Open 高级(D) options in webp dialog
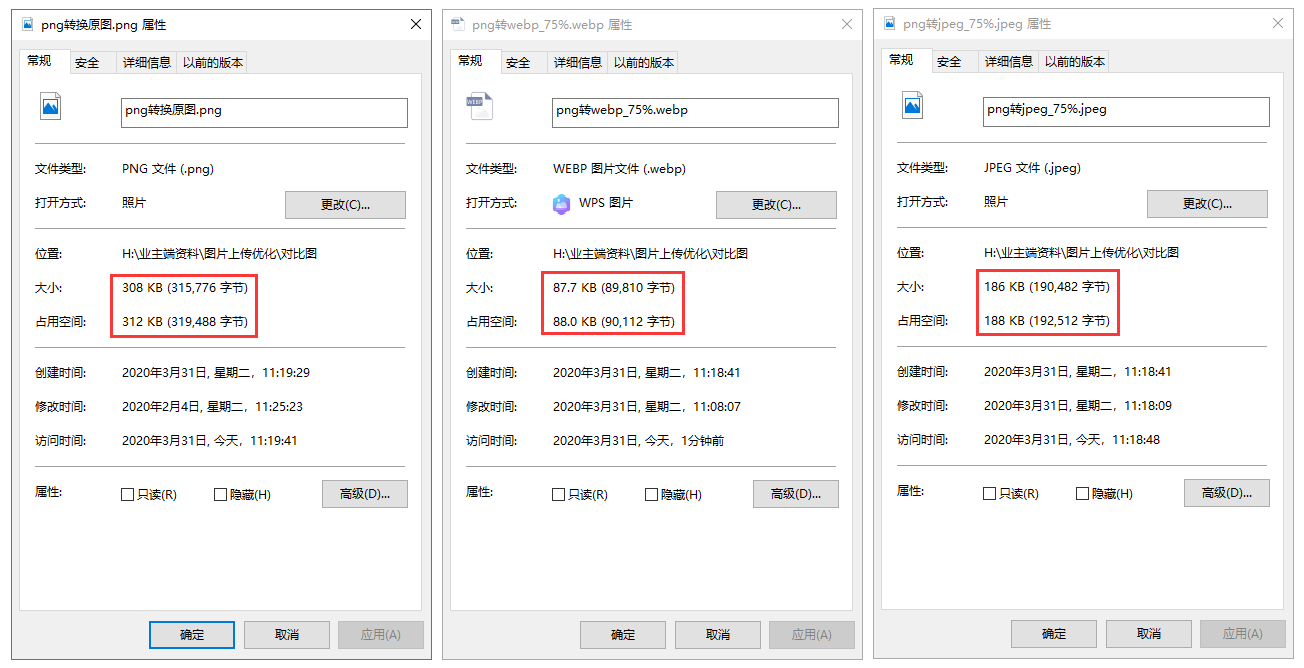The image size is (1304, 668). pyautogui.click(x=795, y=494)
